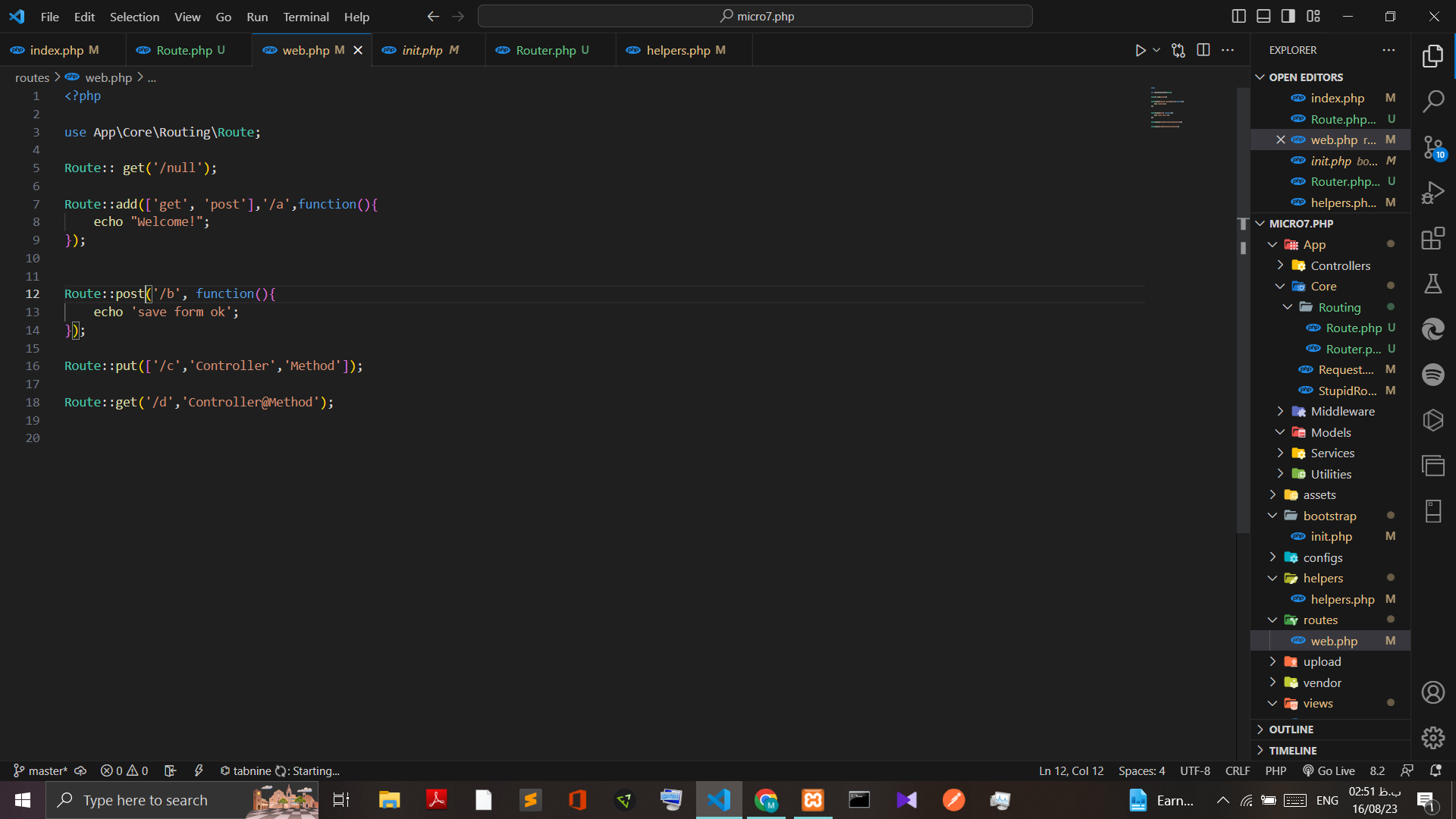
Task: Open Run and Debug view
Action: pos(1432,193)
